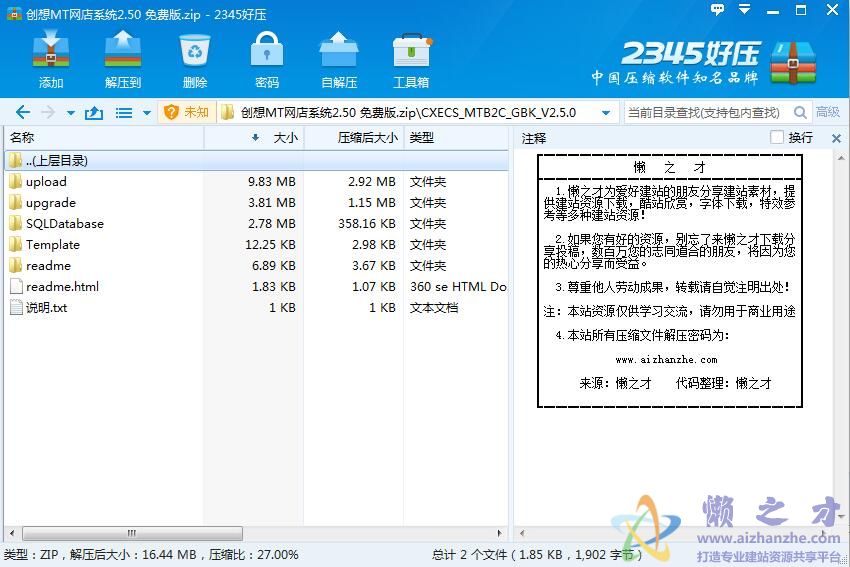Sort by the 类型 column header
Image resolution: width=850 pixels, height=567 pixels.
pyautogui.click(x=456, y=138)
